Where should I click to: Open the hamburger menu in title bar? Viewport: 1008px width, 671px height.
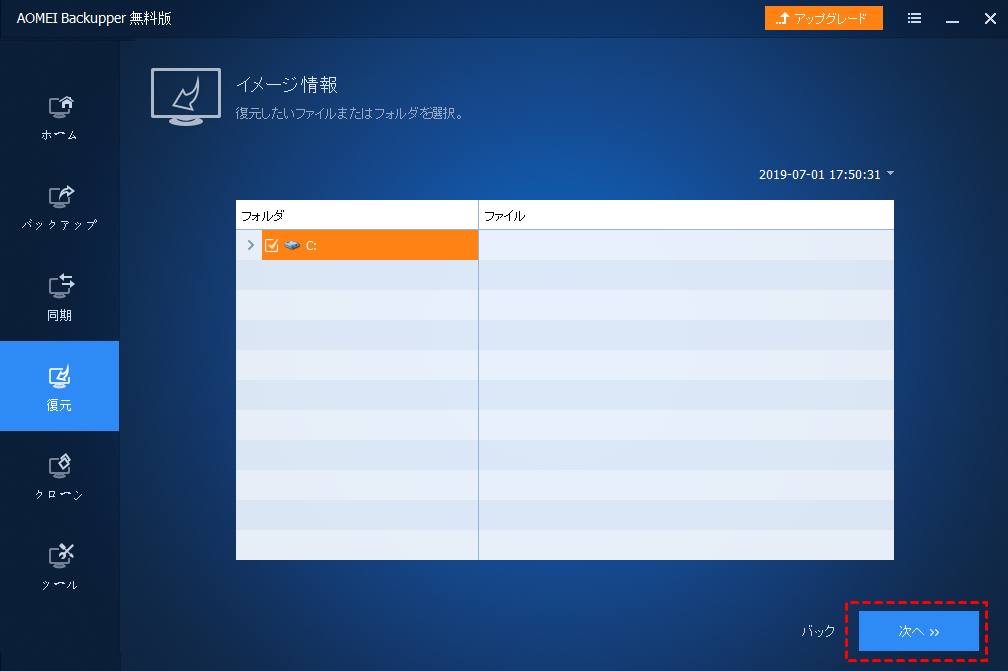tap(914, 19)
